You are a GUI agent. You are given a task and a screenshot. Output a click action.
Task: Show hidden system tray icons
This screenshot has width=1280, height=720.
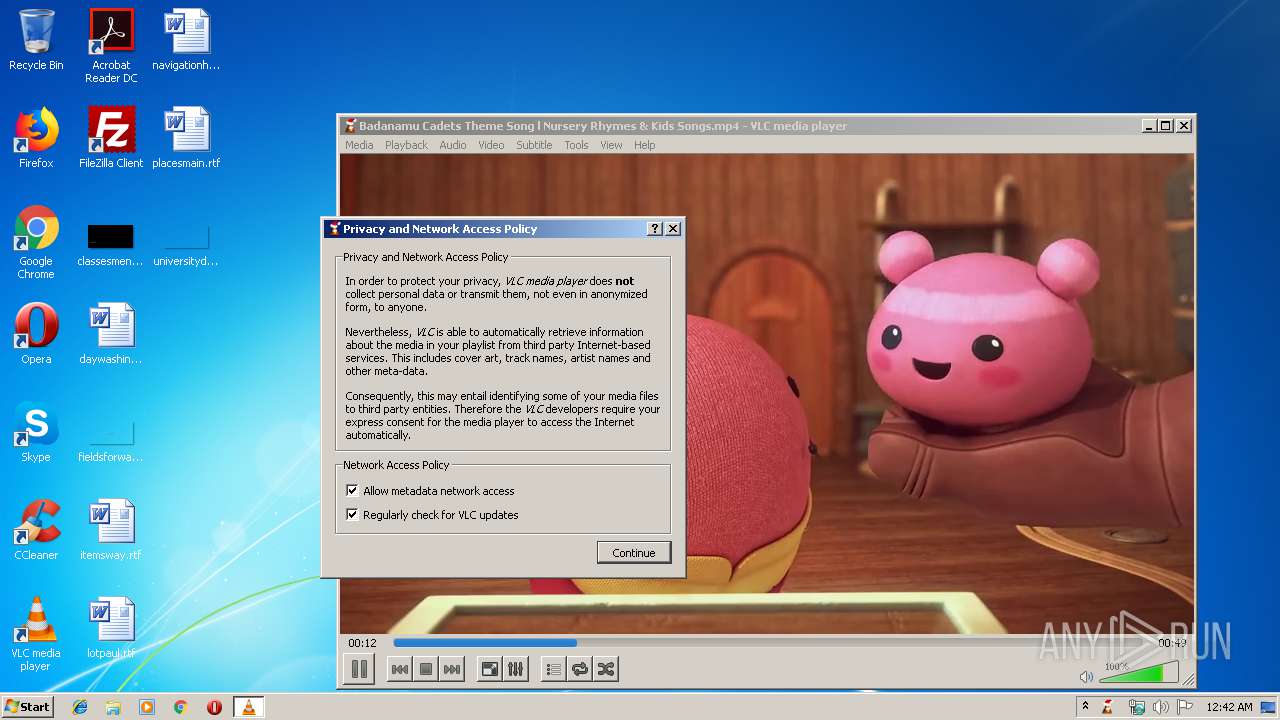pos(1085,707)
